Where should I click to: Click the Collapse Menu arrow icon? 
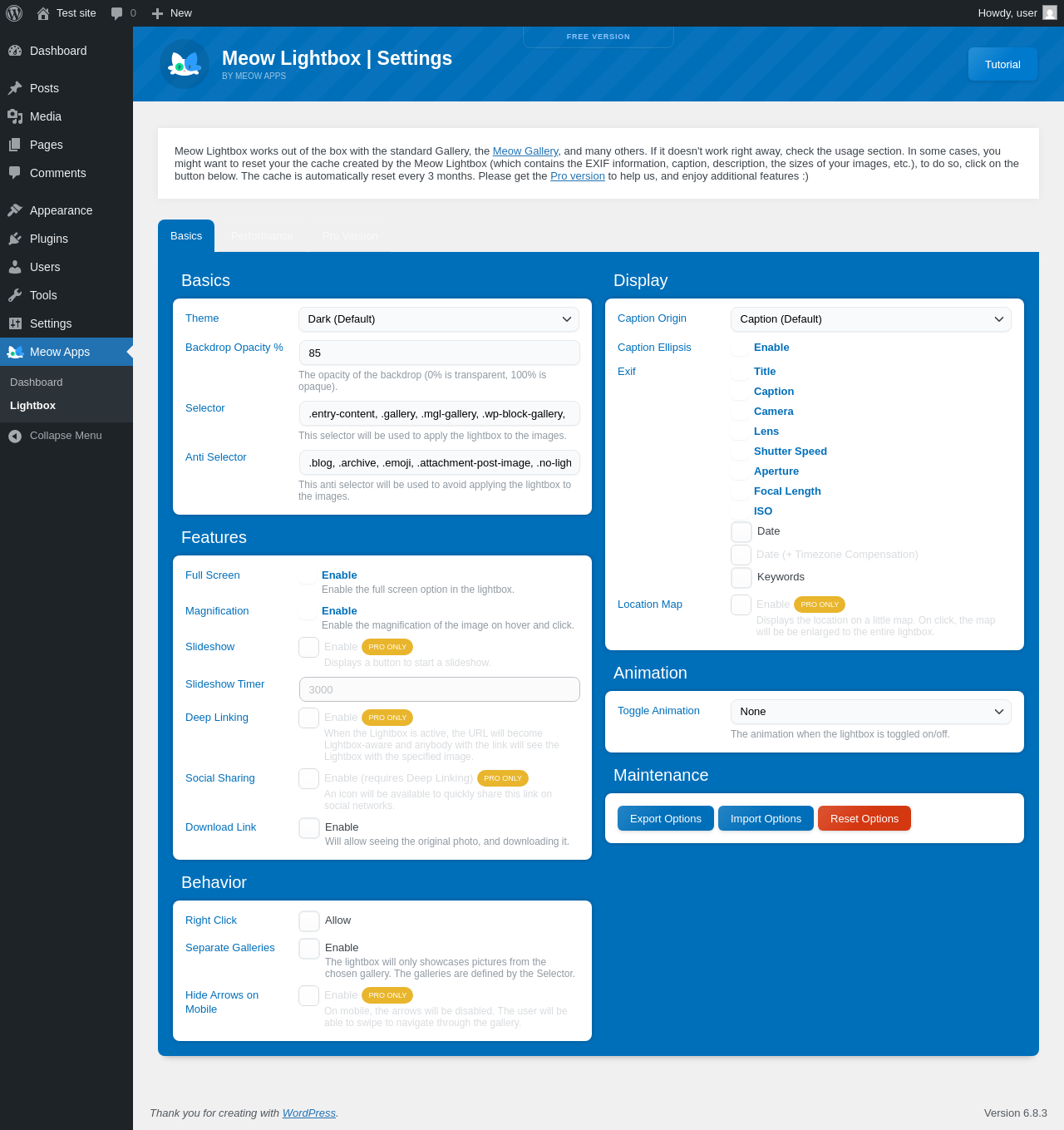pyautogui.click(x=15, y=436)
